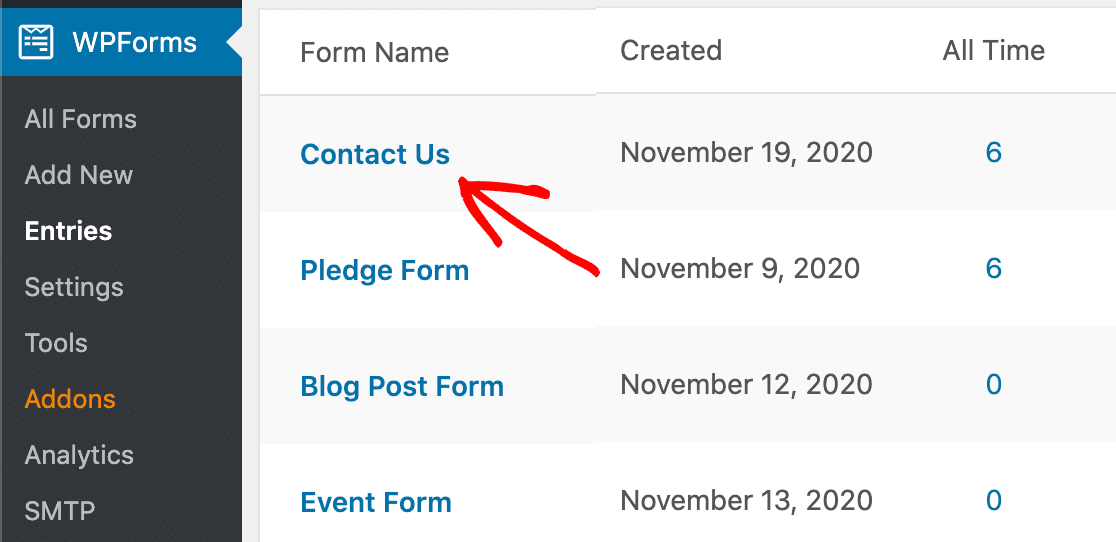Open WPForms Settings page

pyautogui.click(x=74, y=287)
